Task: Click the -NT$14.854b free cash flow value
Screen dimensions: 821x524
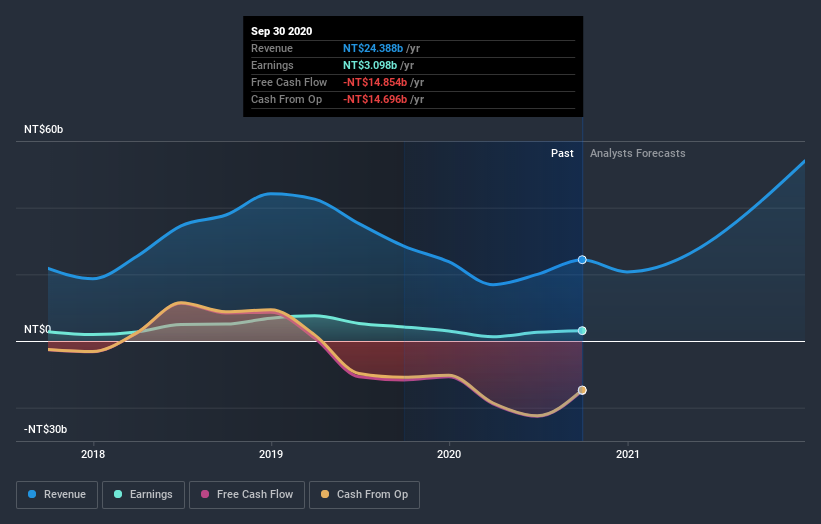Action: pyautogui.click(x=375, y=82)
